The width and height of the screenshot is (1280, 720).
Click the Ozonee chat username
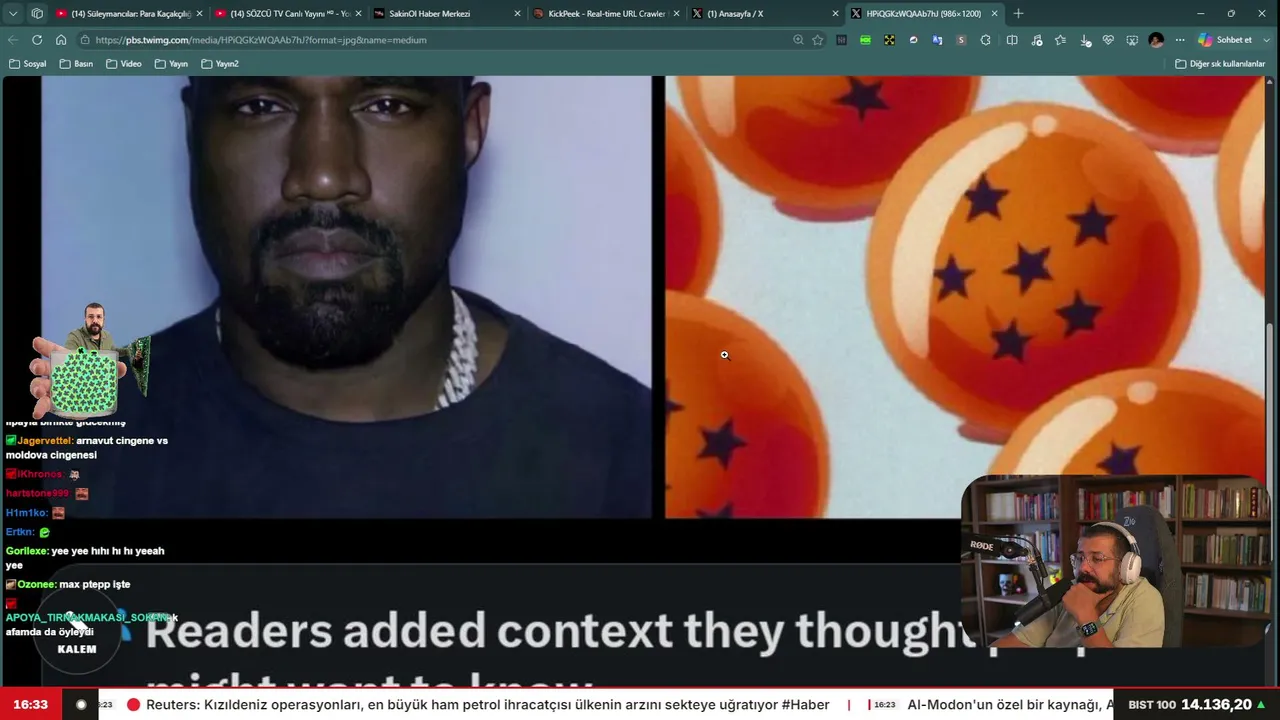click(x=36, y=584)
